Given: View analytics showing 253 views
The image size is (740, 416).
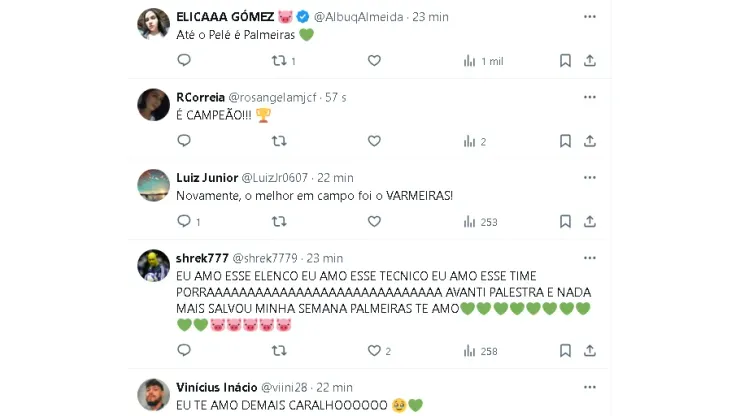Looking at the screenshot, I should coord(480,222).
